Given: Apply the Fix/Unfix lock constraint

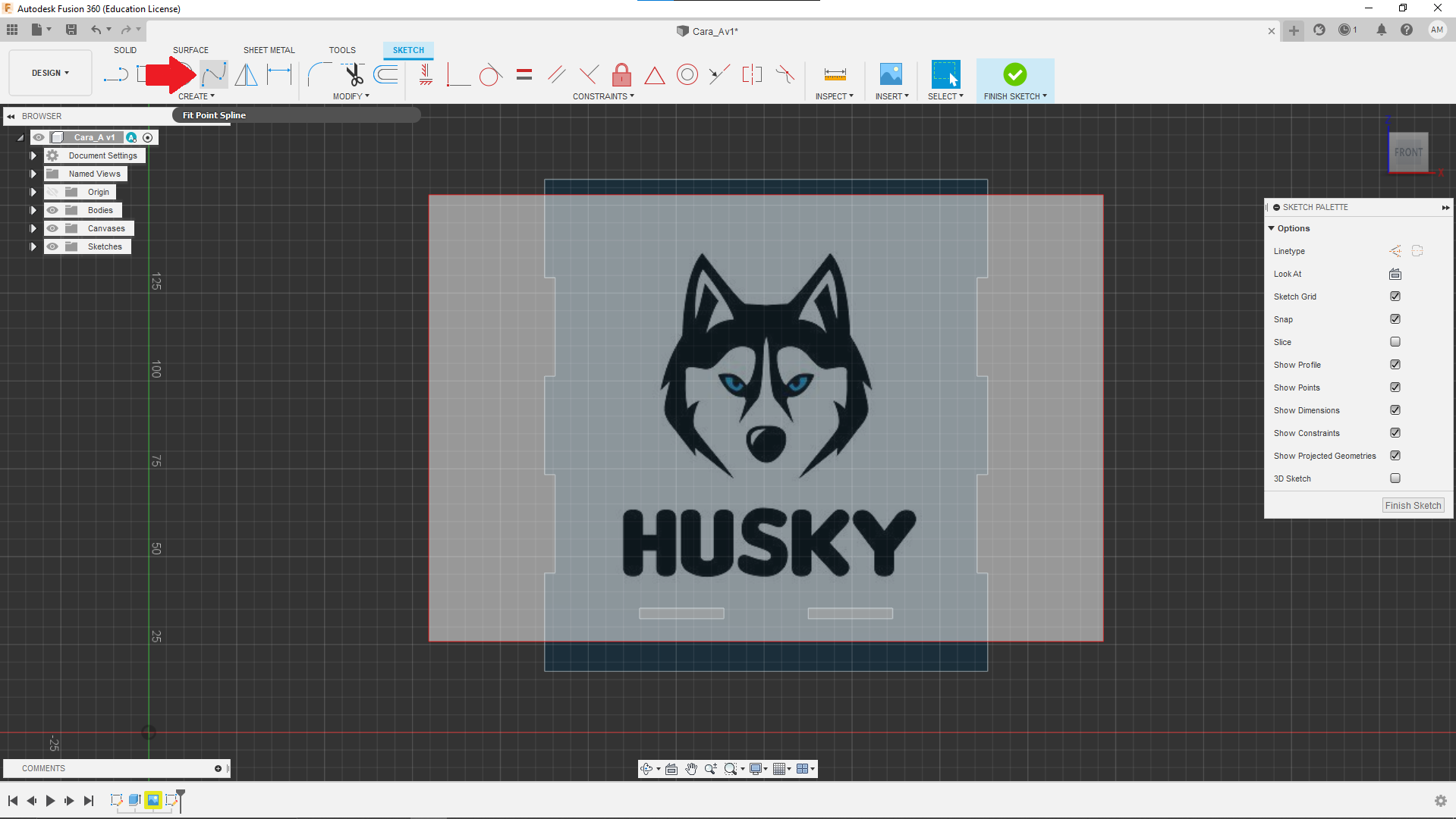Looking at the screenshot, I should point(621,74).
